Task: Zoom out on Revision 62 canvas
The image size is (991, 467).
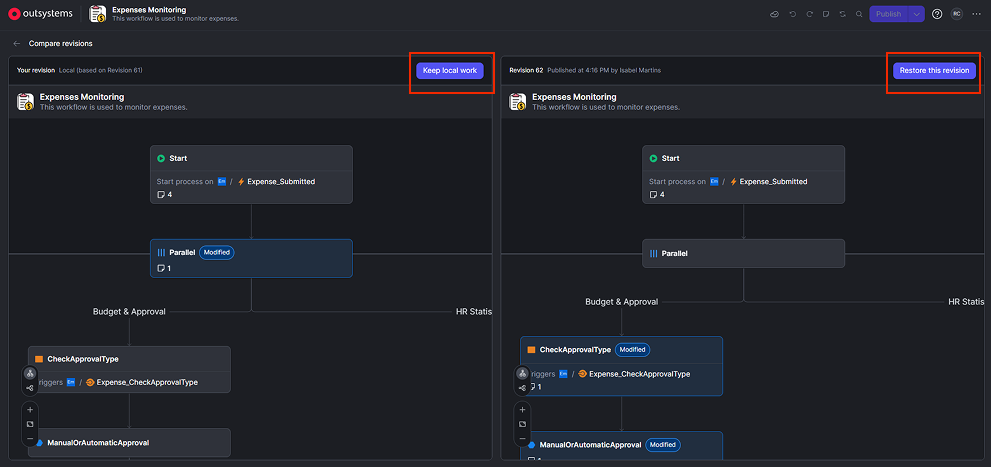Action: [x=522, y=439]
